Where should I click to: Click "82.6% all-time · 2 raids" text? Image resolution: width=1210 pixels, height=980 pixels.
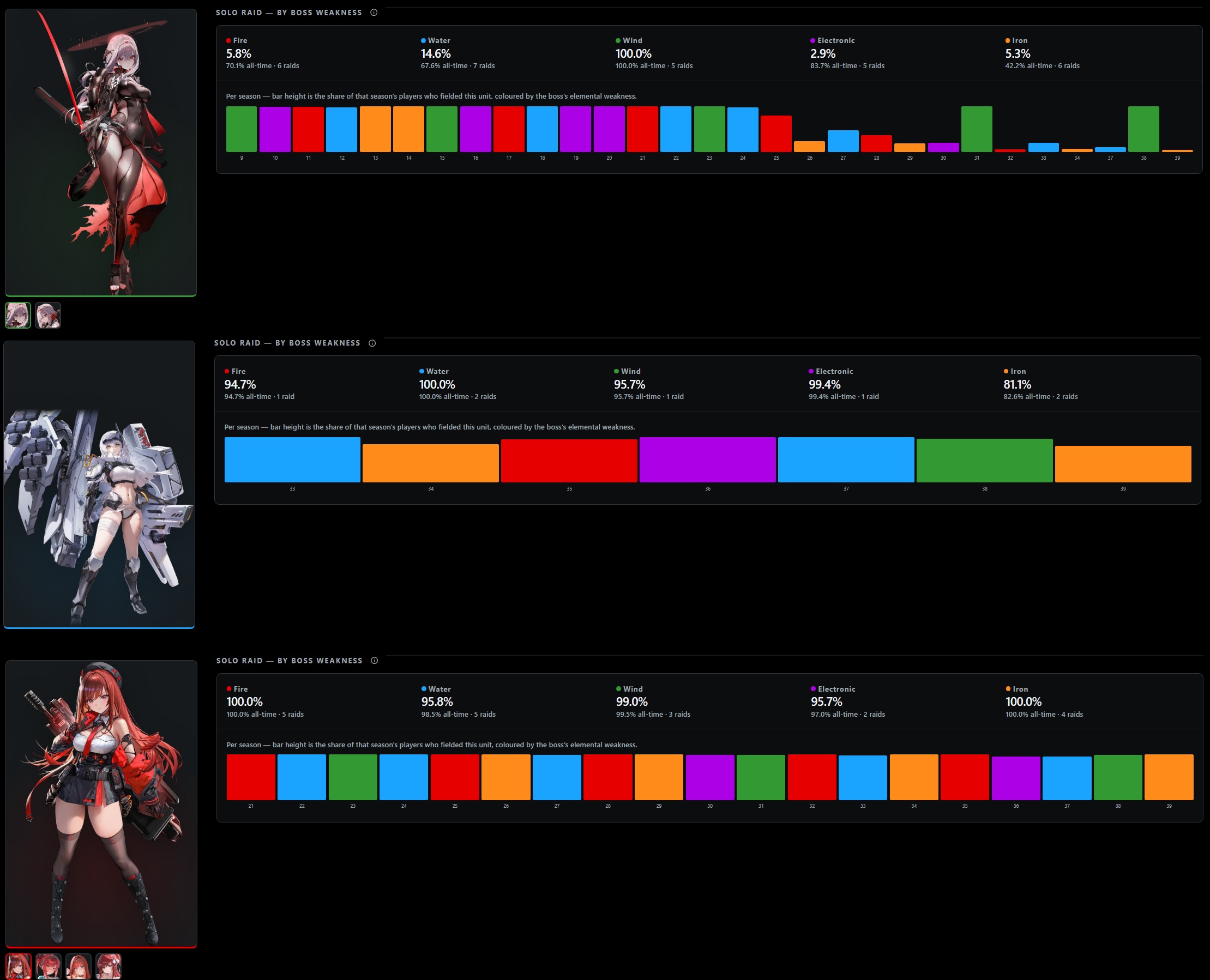tap(1040, 397)
